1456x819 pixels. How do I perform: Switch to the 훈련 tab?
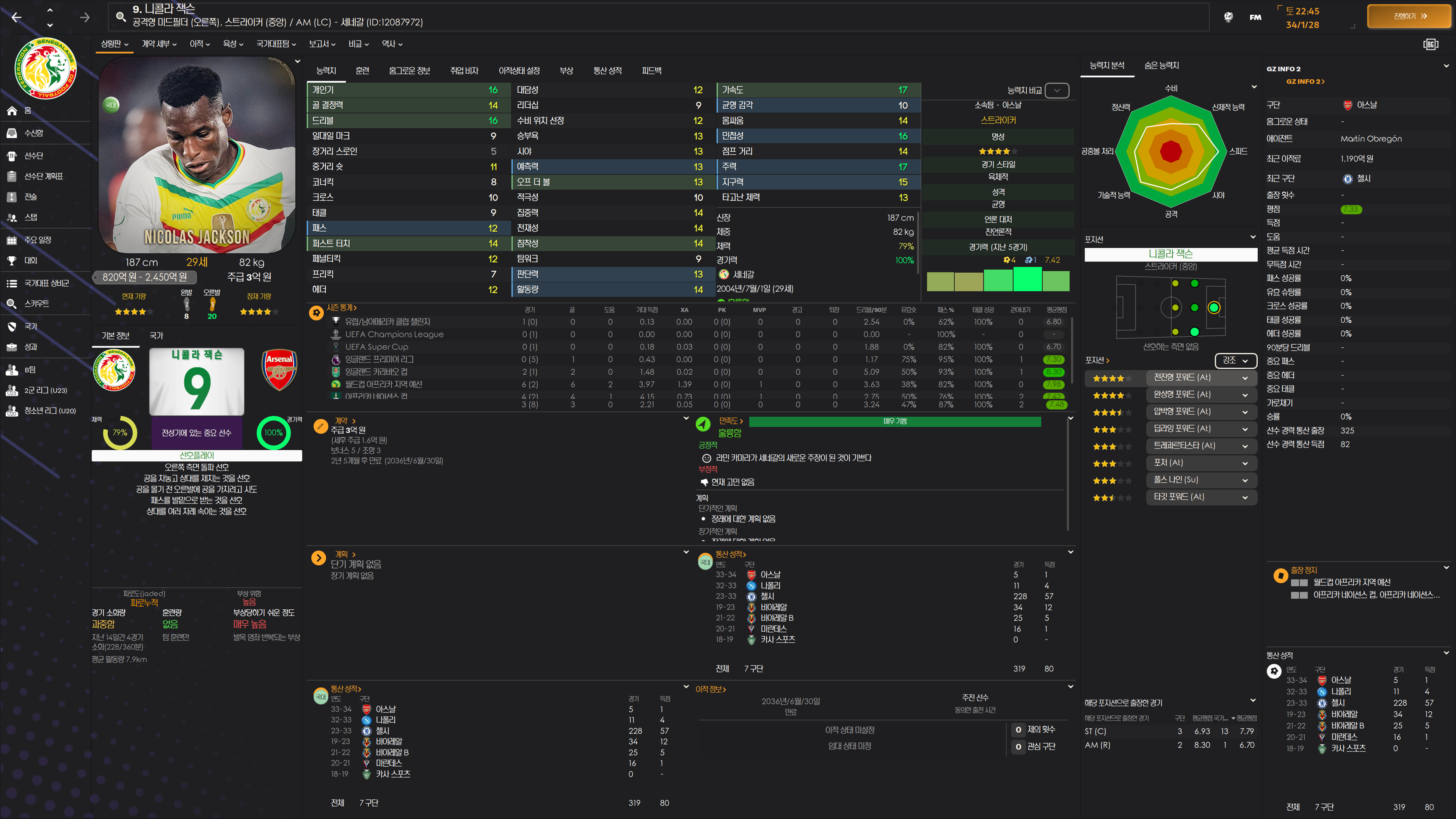[x=362, y=71]
